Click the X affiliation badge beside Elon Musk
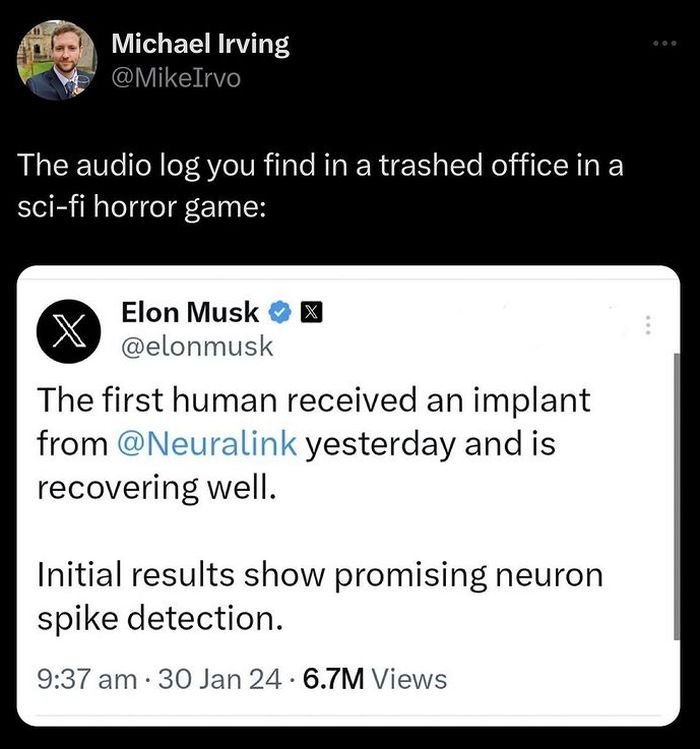 point(309,313)
